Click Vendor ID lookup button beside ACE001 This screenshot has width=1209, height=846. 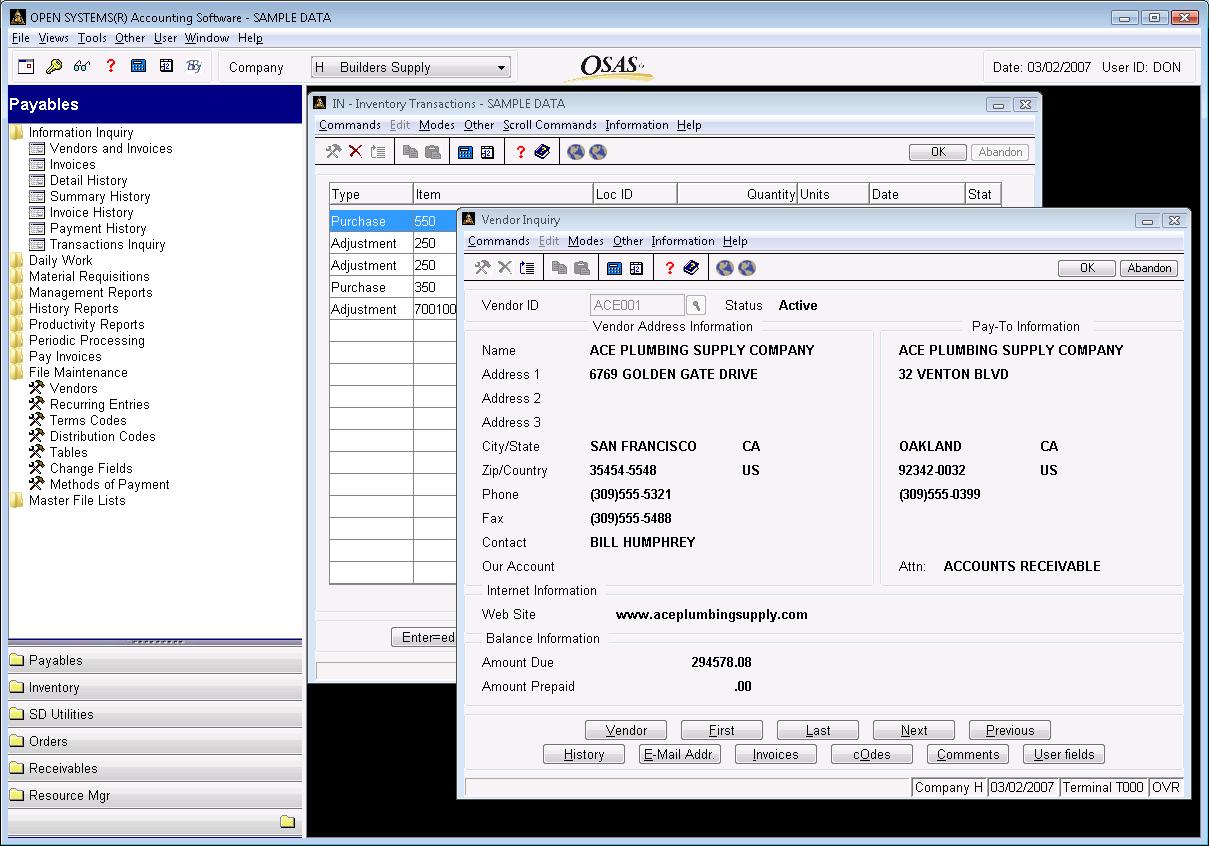(x=697, y=306)
